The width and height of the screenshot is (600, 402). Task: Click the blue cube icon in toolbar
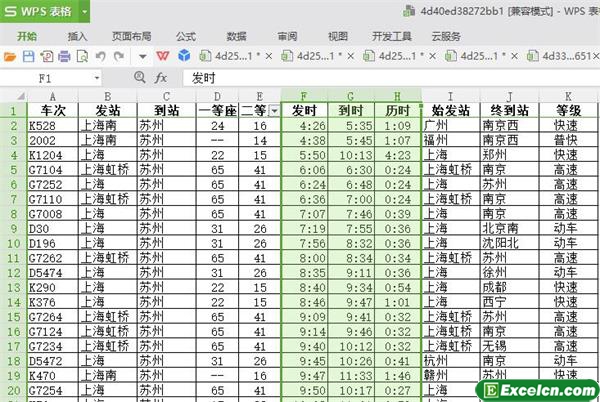point(184,56)
